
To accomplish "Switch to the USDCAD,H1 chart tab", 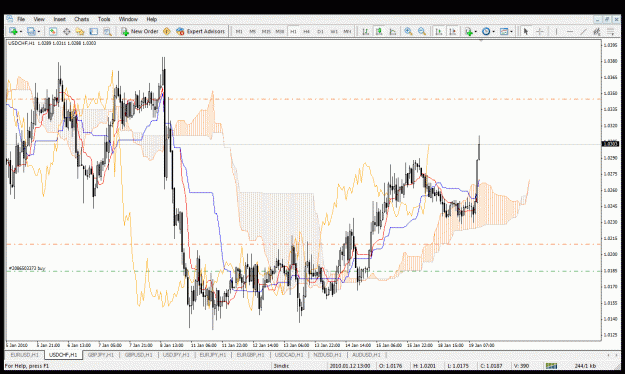I will [289, 355].
